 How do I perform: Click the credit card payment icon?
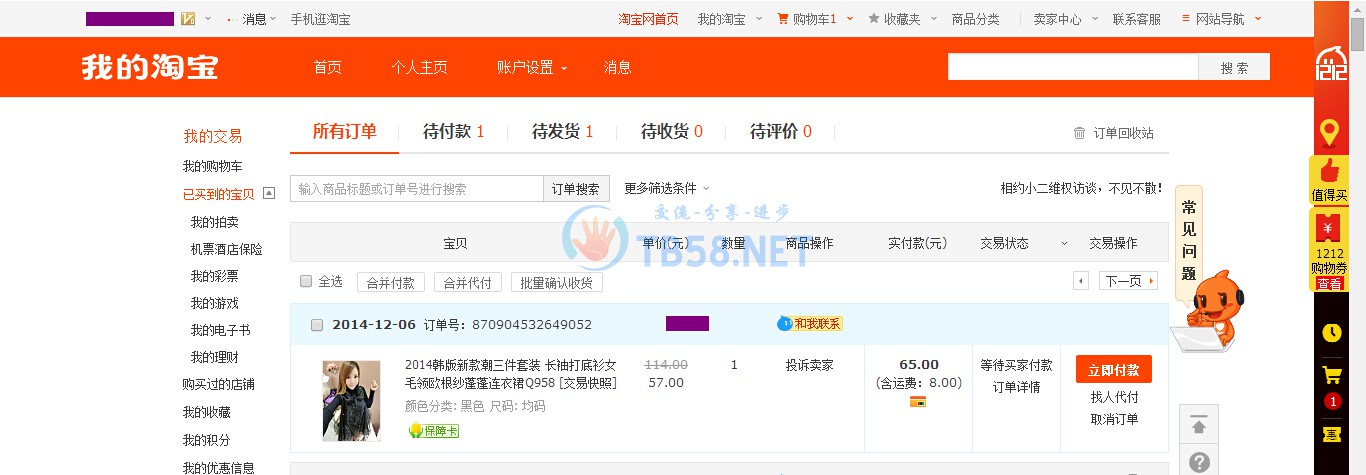click(917, 402)
